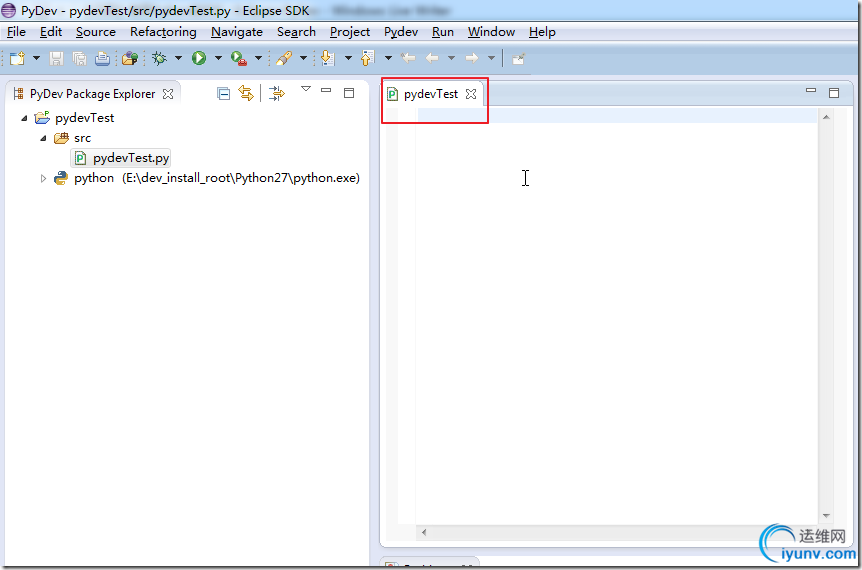Toggle Link with Editor in Package Explorer
Viewport: 862px width, 570px height.
click(246, 93)
